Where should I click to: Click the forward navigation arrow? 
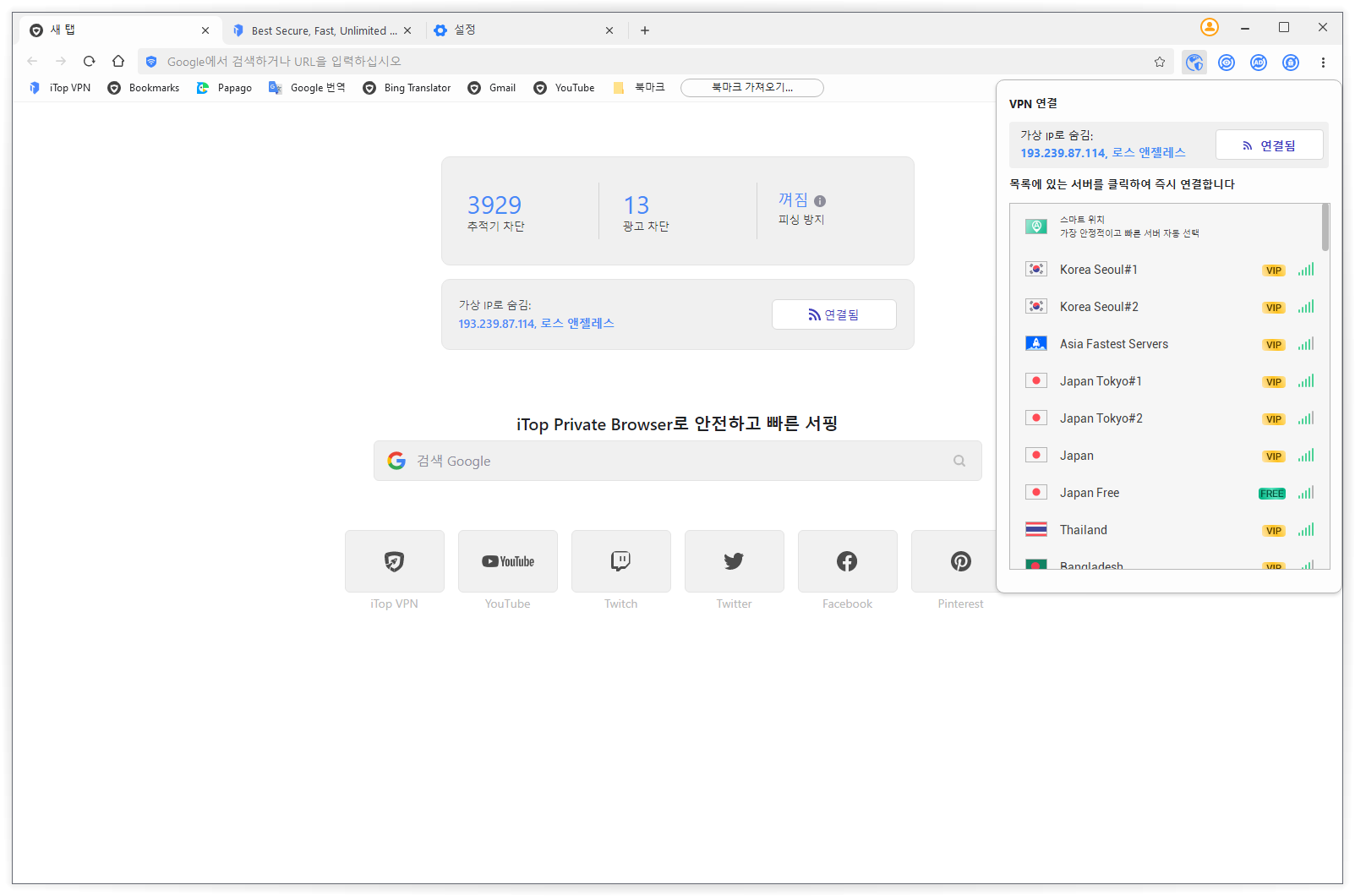pos(61,61)
